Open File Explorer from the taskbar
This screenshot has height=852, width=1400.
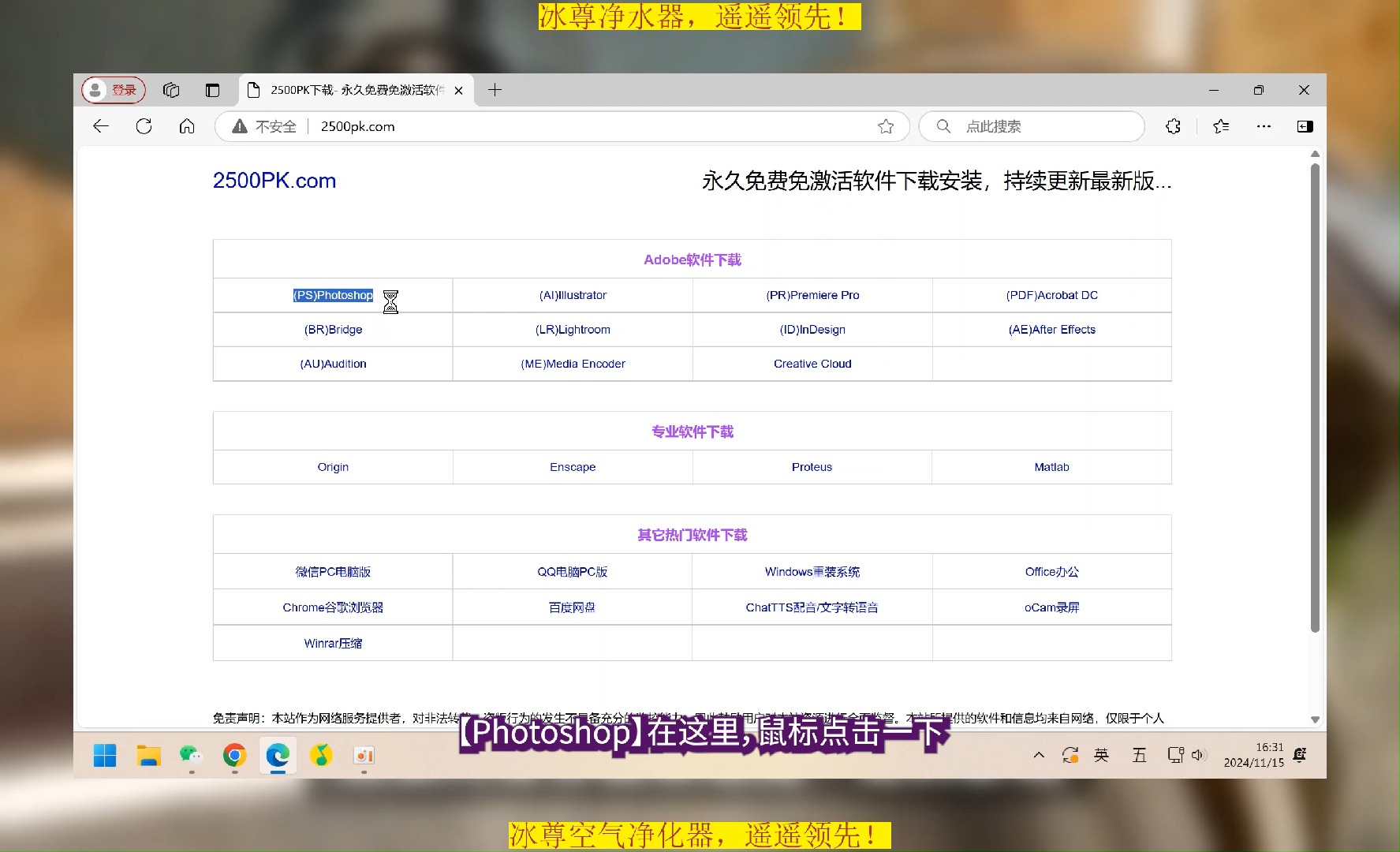click(x=148, y=756)
